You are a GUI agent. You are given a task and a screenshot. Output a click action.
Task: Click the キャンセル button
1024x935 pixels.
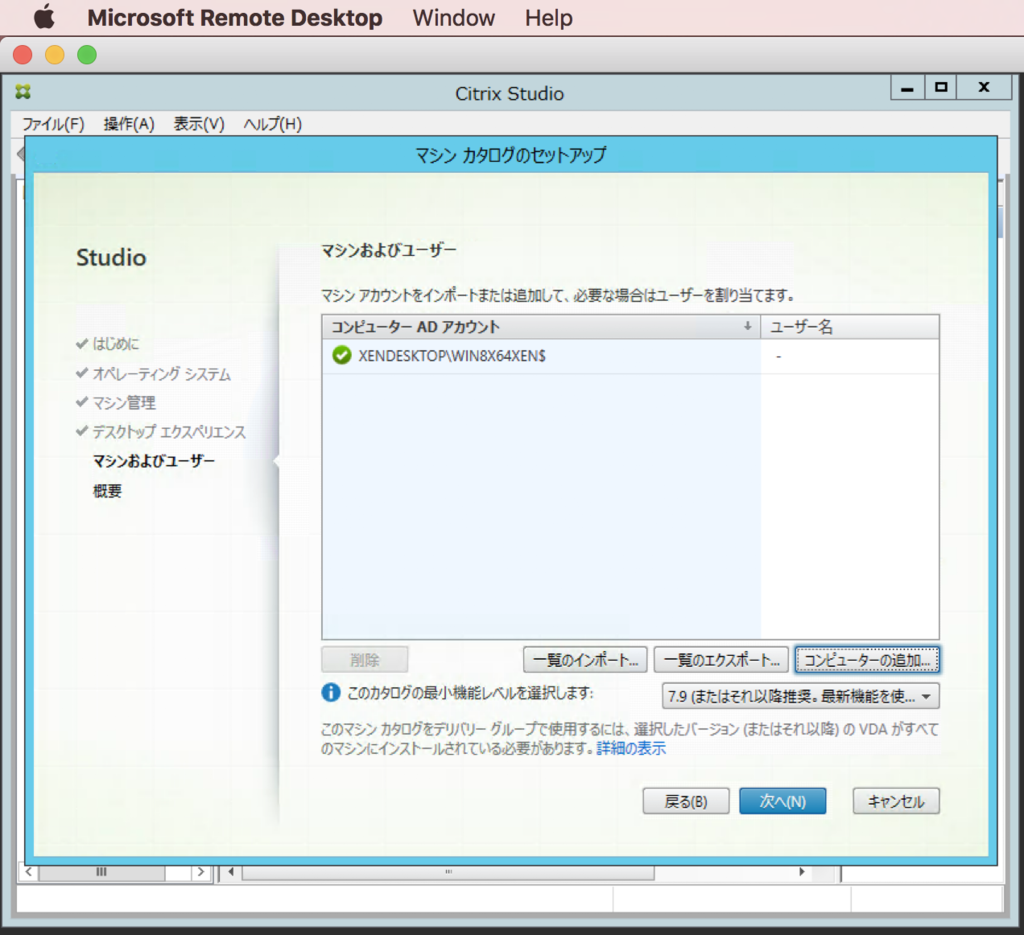point(896,801)
